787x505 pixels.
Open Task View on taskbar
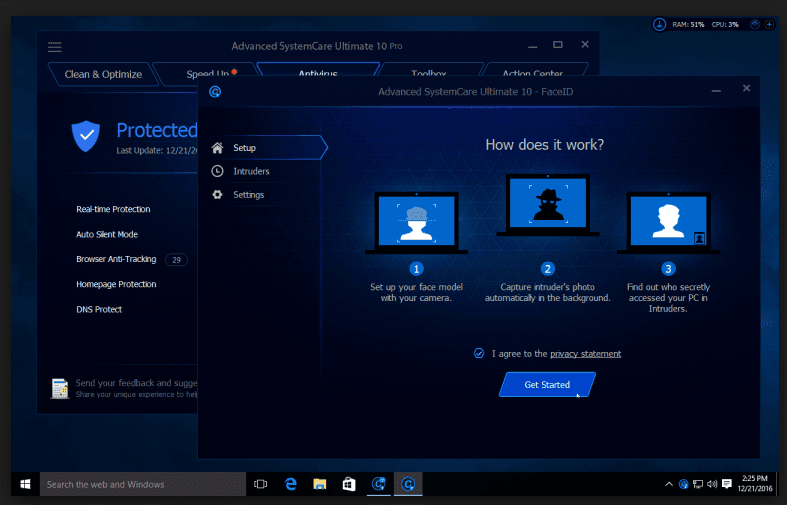coord(260,484)
